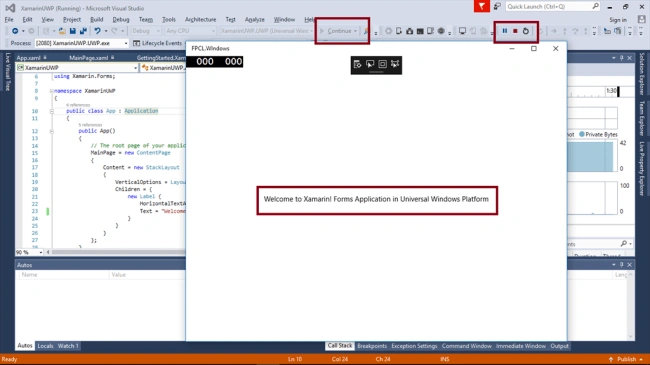Open the Debug menu
The width and height of the screenshot is (650, 365).
(121, 19)
